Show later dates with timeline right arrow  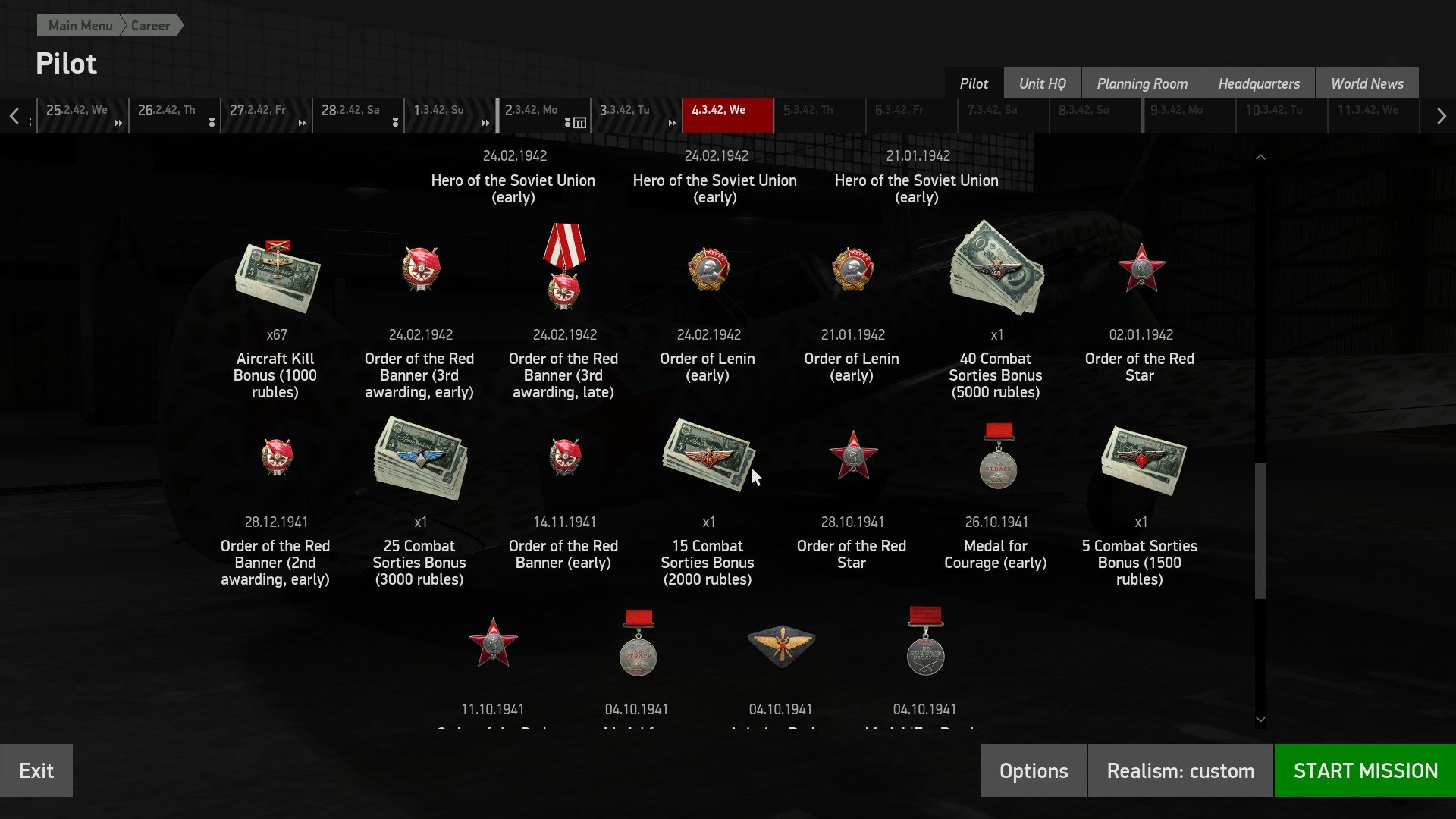tap(1441, 116)
